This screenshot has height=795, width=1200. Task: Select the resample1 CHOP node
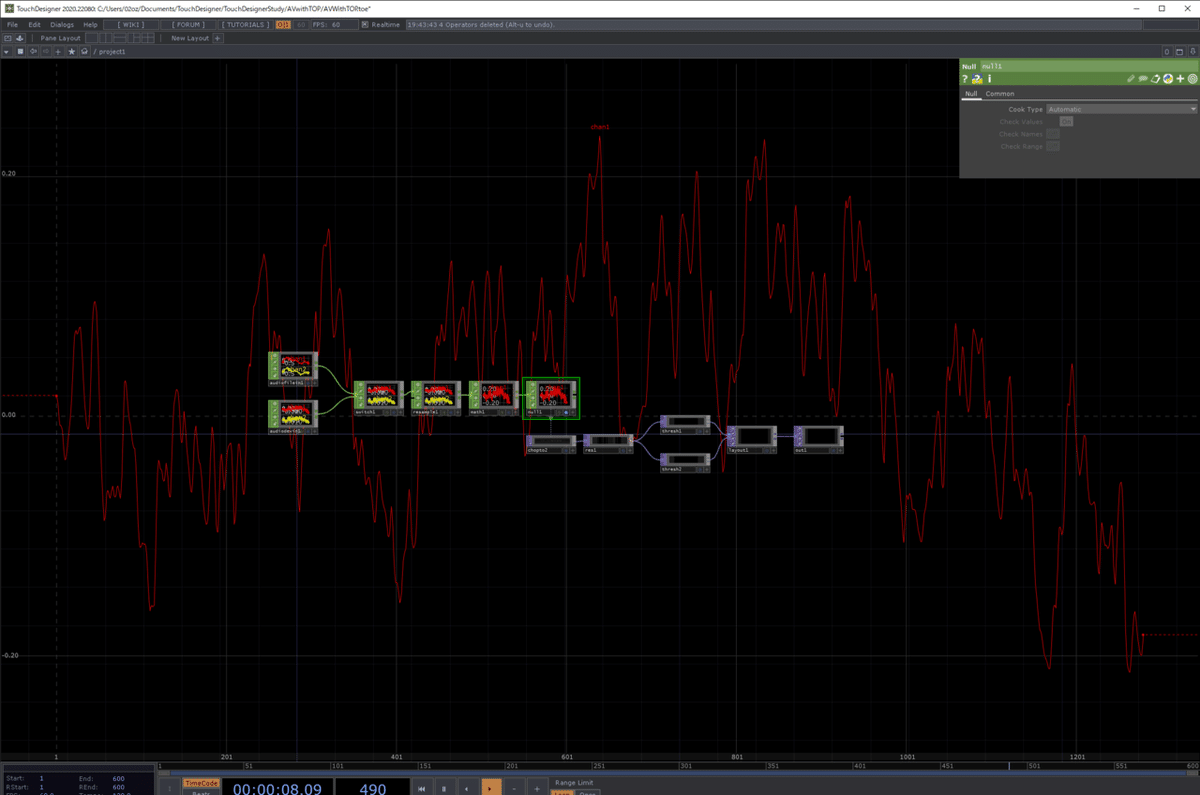tap(436, 397)
